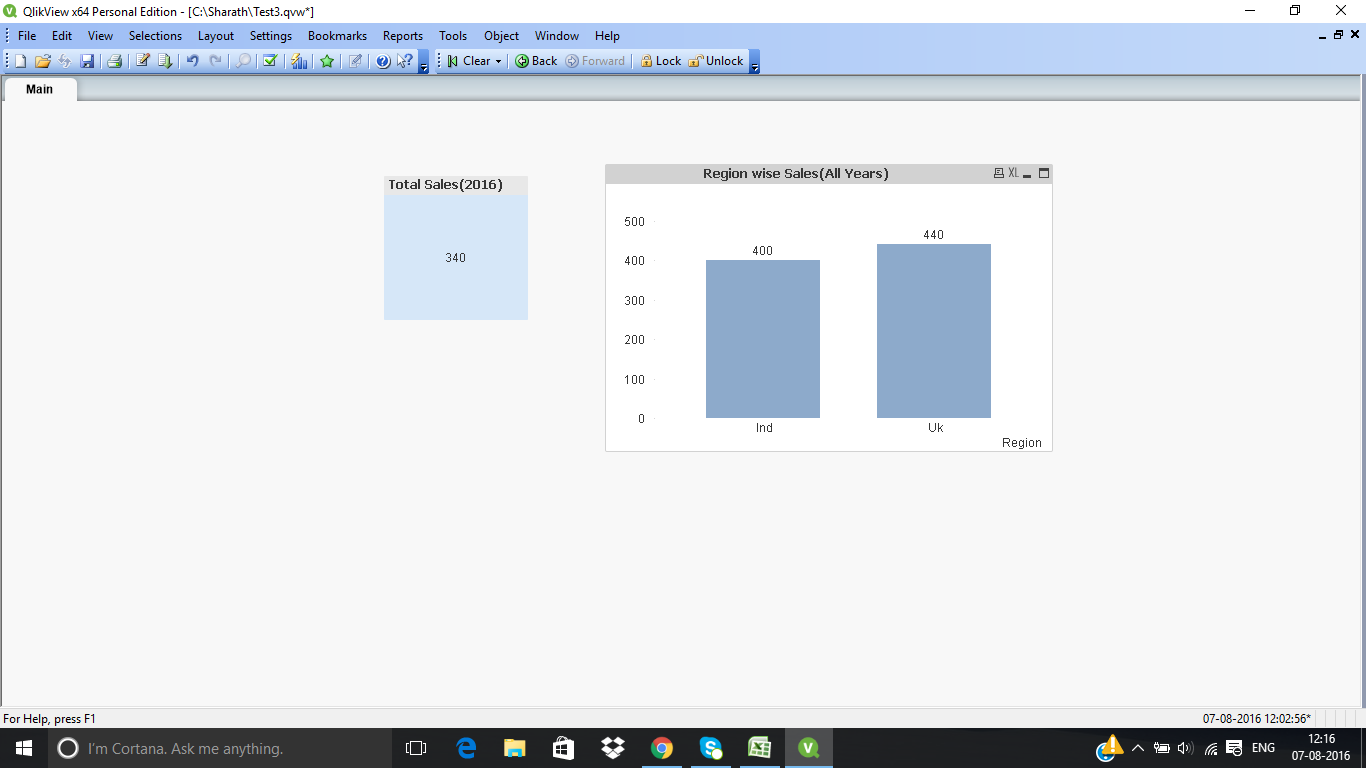Open the Help menu

tap(607, 36)
